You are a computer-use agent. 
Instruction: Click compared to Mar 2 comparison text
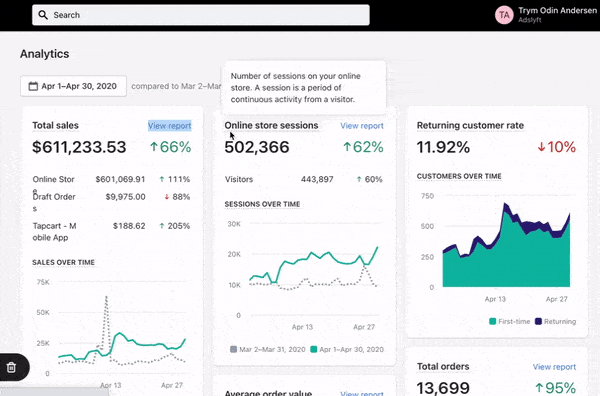coord(176,86)
